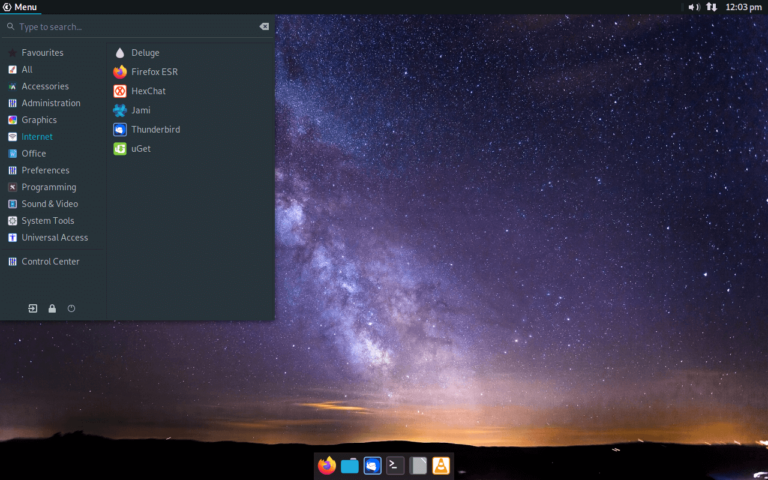
Task: Open the file manager from the dock
Action: point(350,465)
